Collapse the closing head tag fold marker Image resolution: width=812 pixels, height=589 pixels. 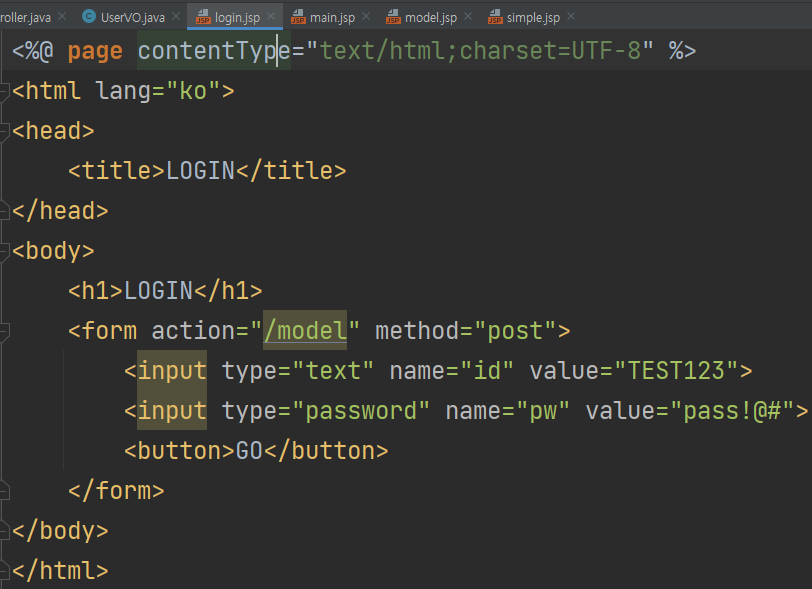click(4, 211)
